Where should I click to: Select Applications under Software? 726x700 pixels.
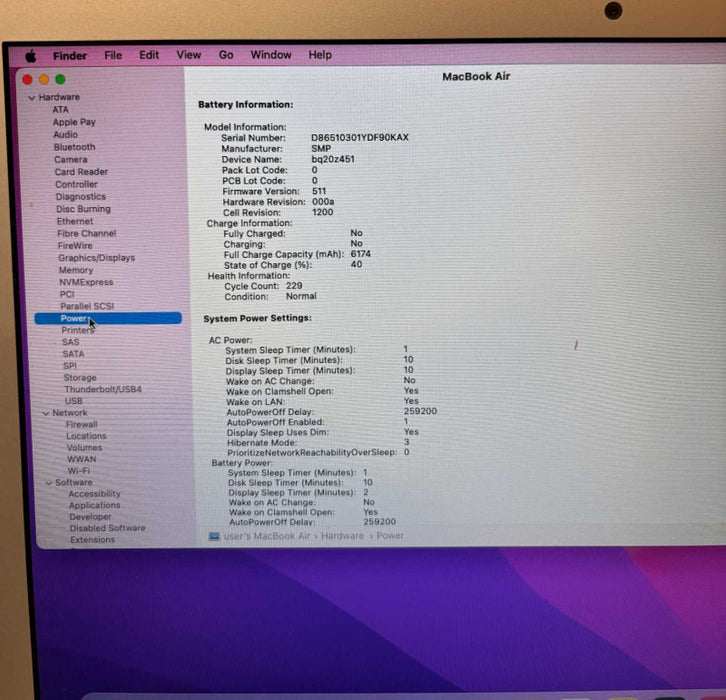coord(94,506)
